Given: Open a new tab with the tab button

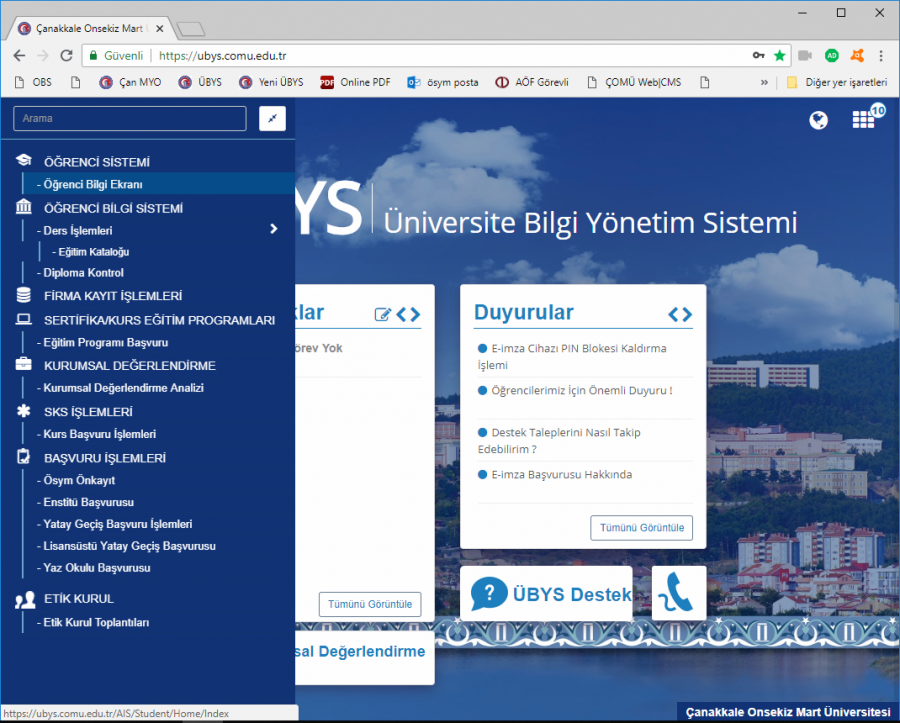Looking at the screenshot, I should tap(190, 29).
